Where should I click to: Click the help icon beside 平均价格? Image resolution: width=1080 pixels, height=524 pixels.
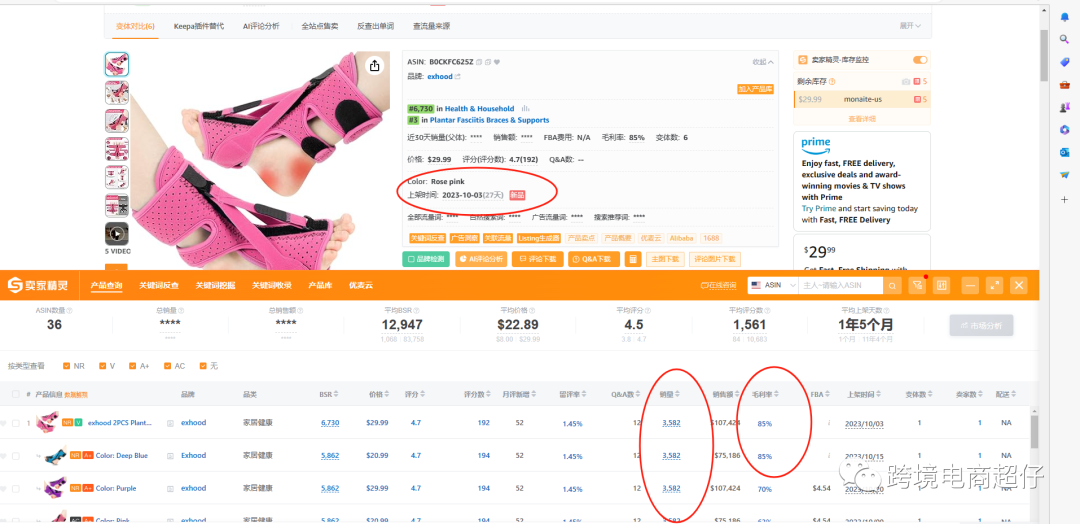[x=532, y=311]
